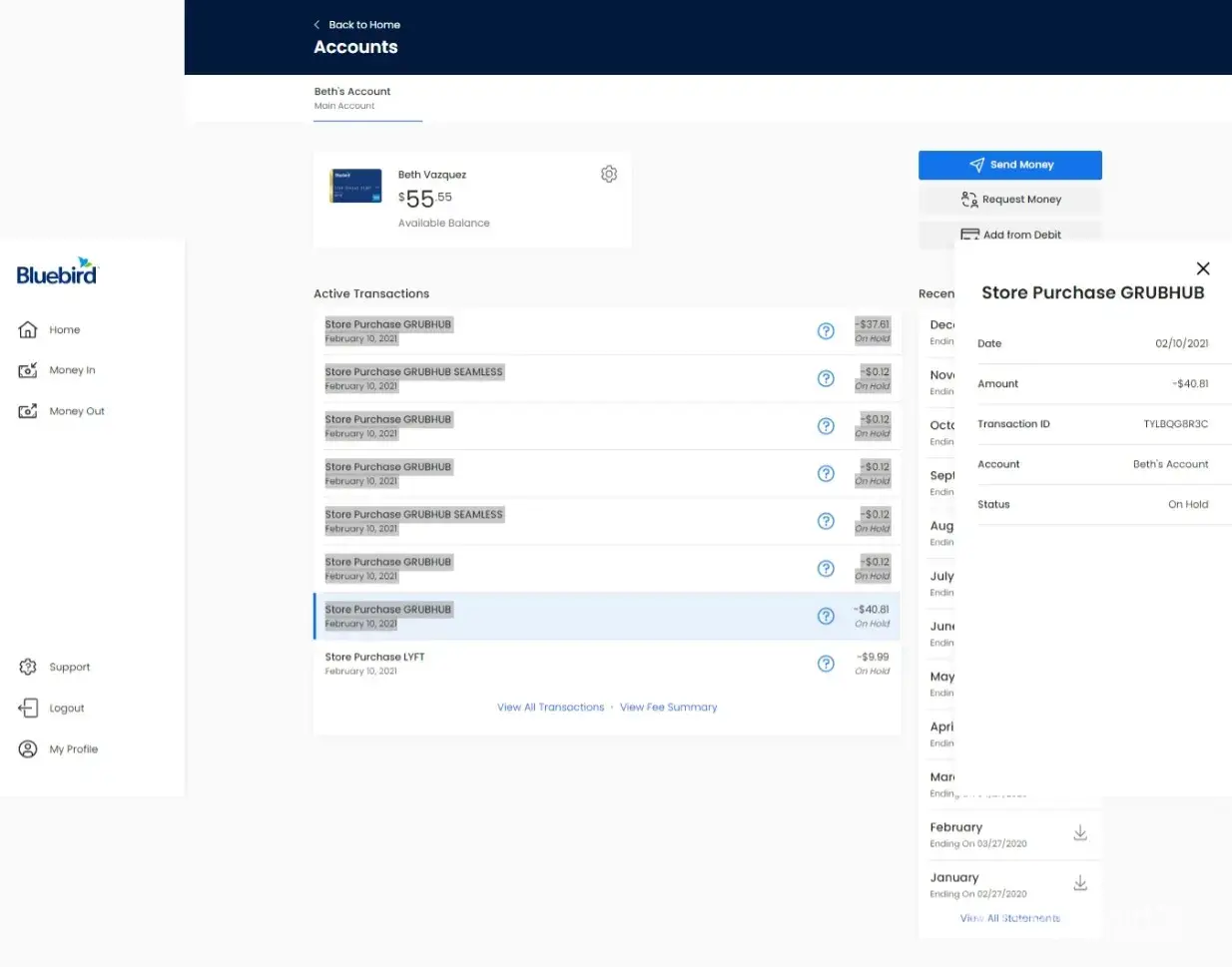Image resolution: width=1232 pixels, height=967 pixels.
Task: Close the Store Purchase GRUBHUB details panel
Action: (1203, 268)
